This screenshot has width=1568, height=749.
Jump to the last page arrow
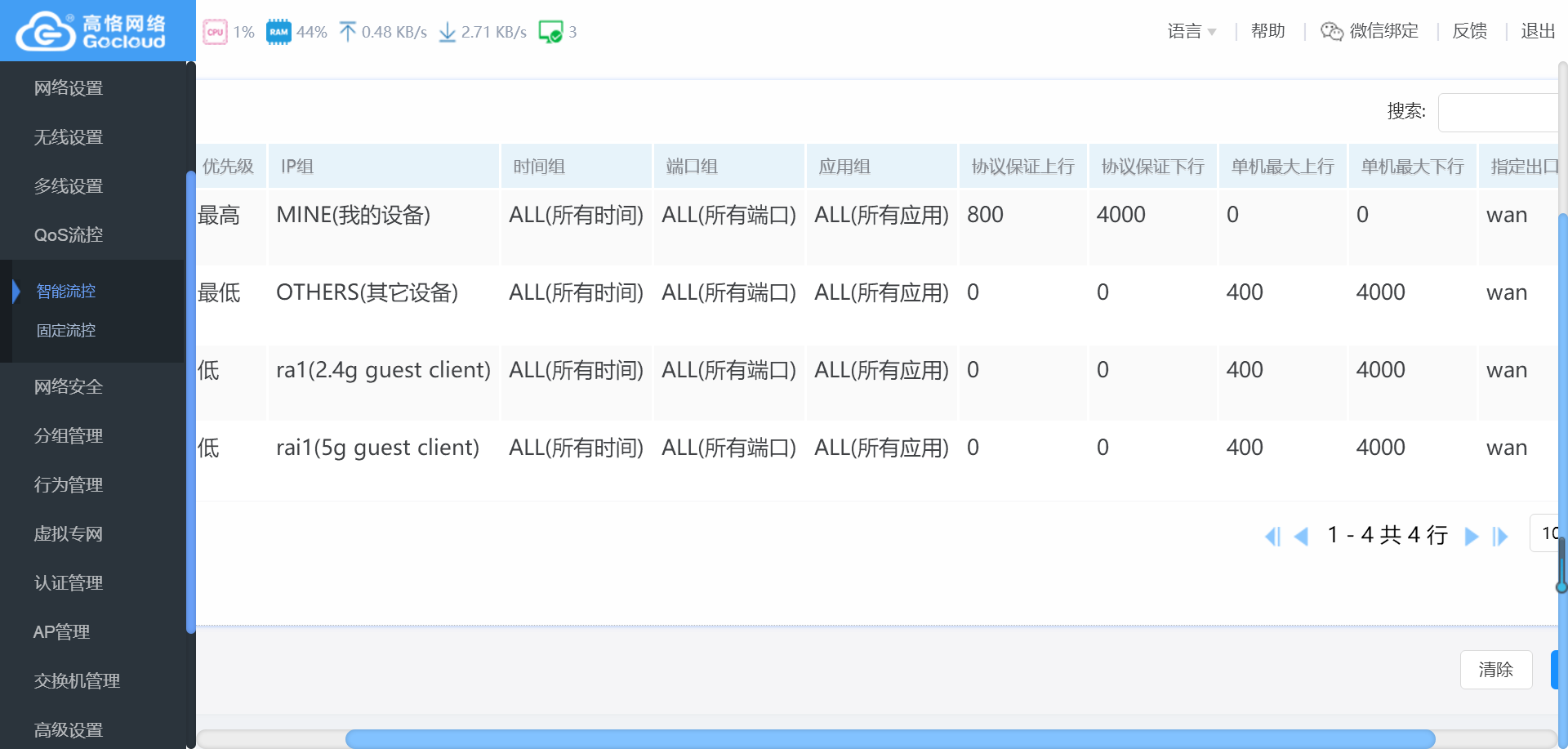1500,536
